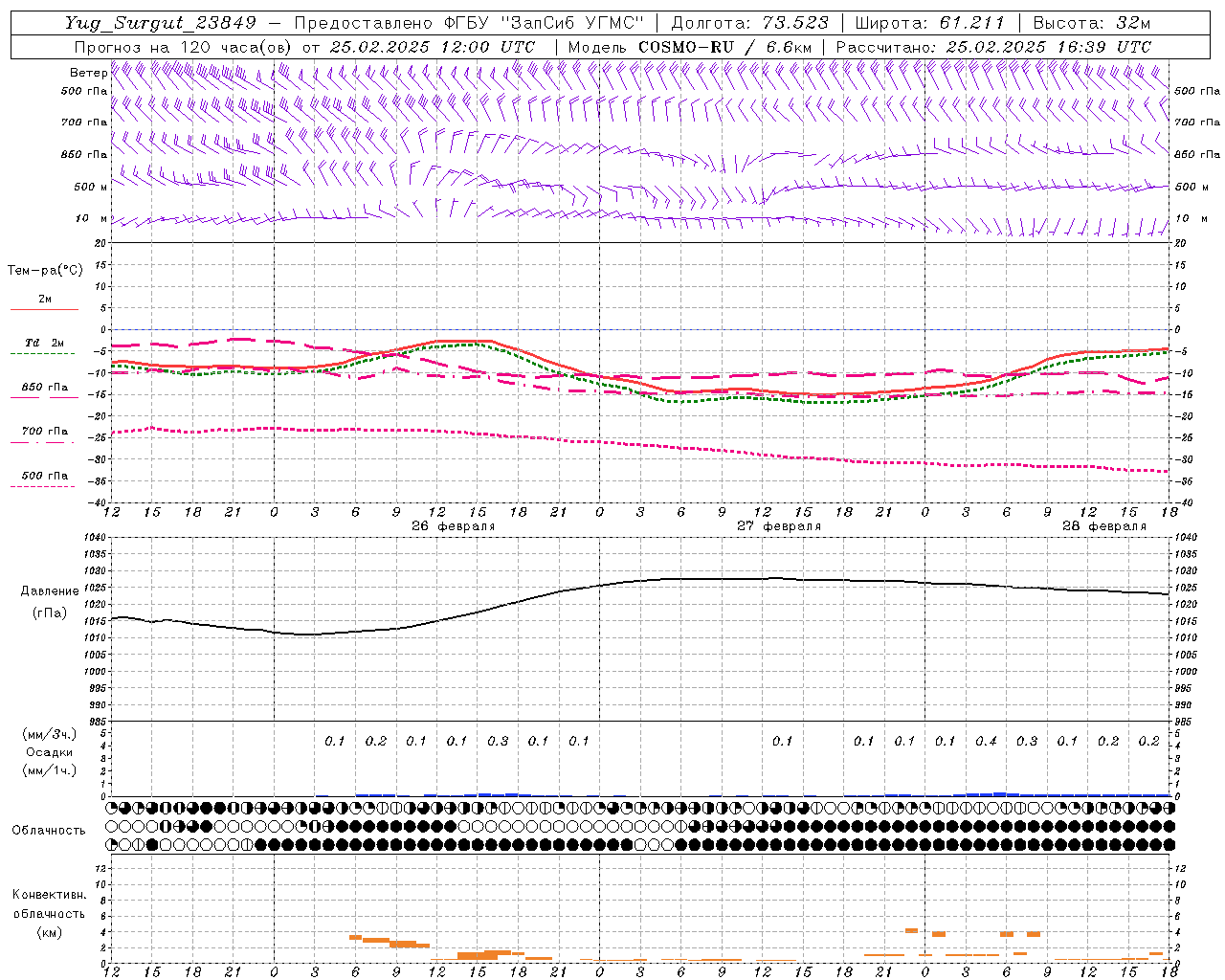The width and height of the screenshot is (1225, 980).
Task: Select the provider text ФГБУ "ЗапСиб УГМС"
Action: (x=545, y=23)
